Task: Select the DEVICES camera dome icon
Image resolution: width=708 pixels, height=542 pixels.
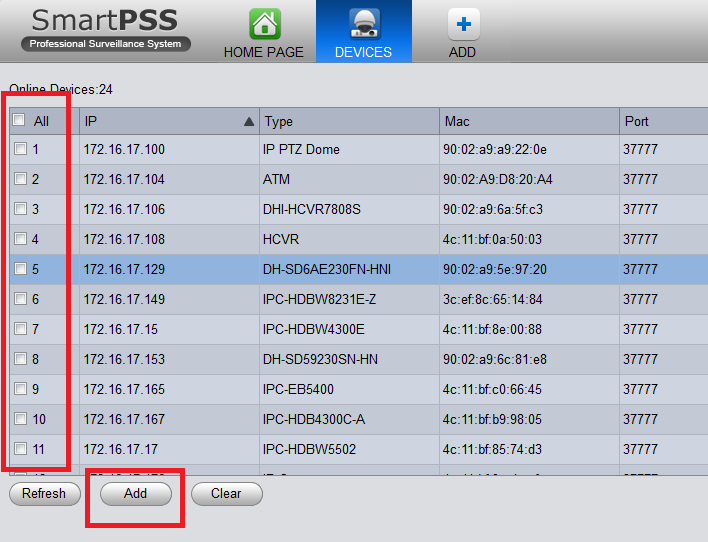Action: 364,24
